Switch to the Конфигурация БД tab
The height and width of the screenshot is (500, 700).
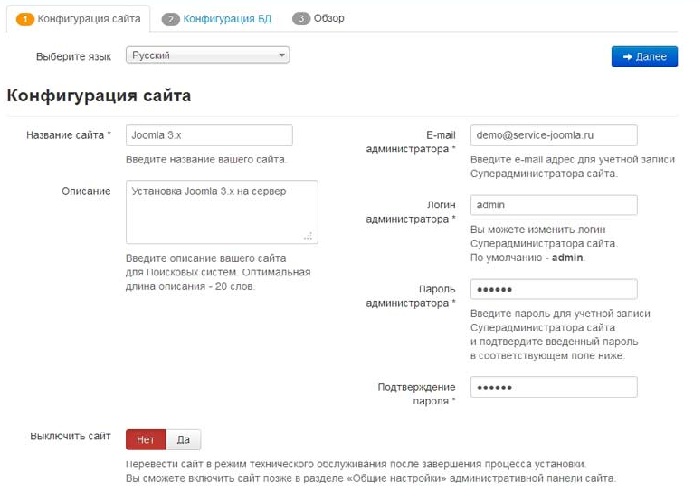(227, 18)
